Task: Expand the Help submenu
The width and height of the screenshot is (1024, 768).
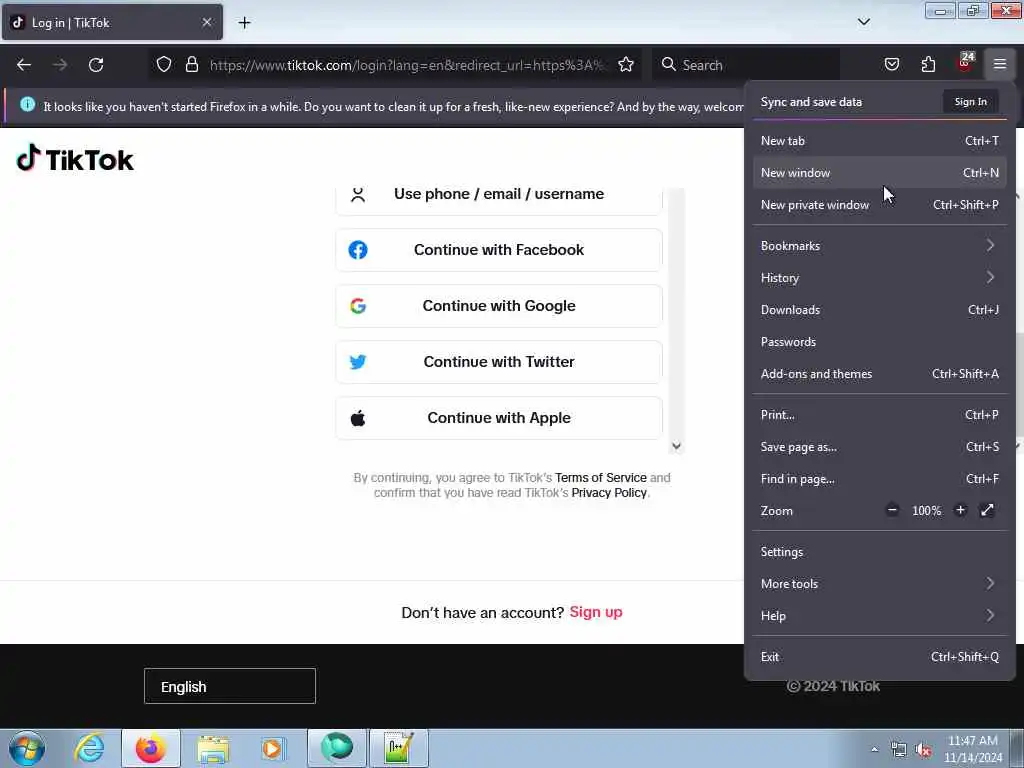Action: point(880,616)
